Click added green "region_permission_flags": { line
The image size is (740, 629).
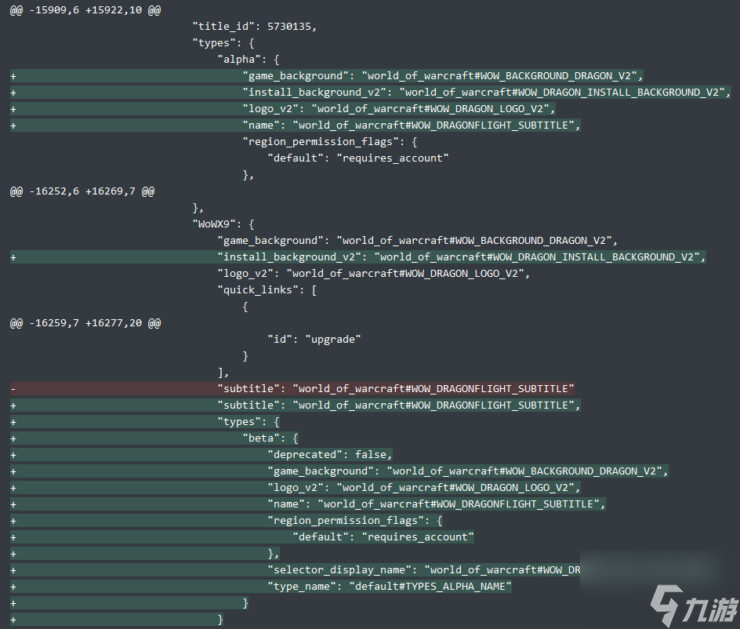pos(227,521)
